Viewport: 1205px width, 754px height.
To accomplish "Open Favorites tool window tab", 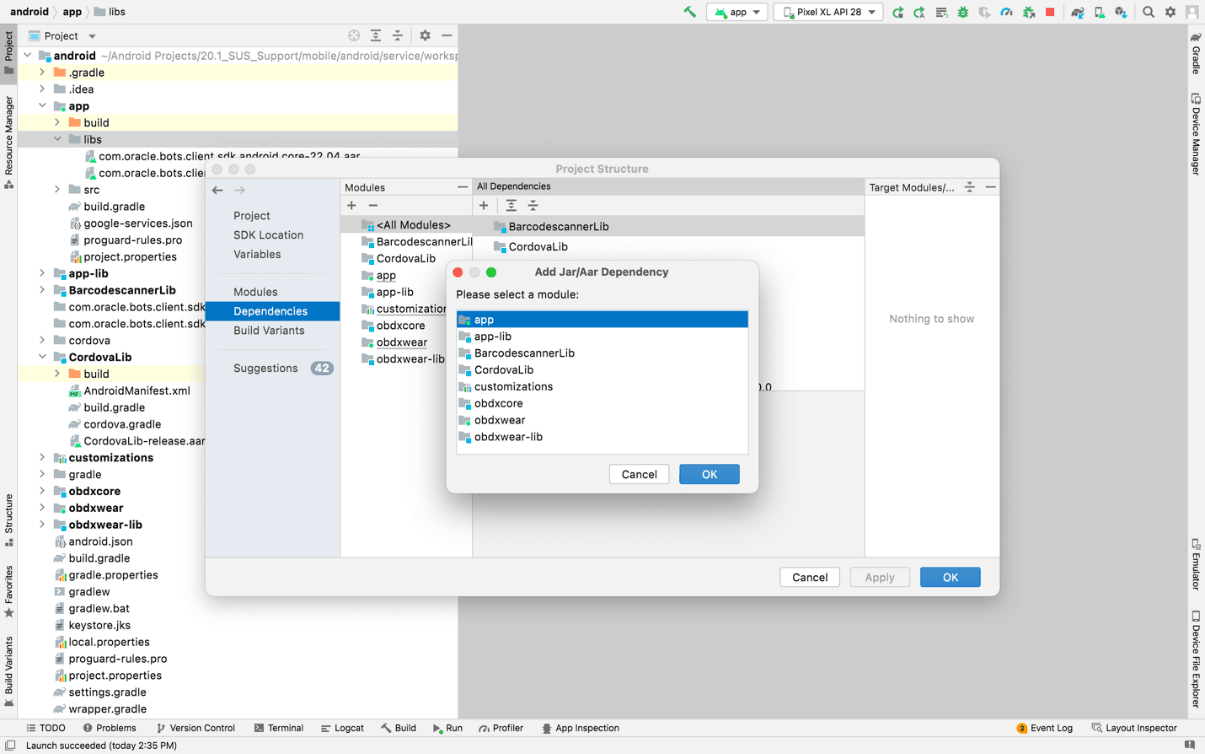I will tap(9, 592).
